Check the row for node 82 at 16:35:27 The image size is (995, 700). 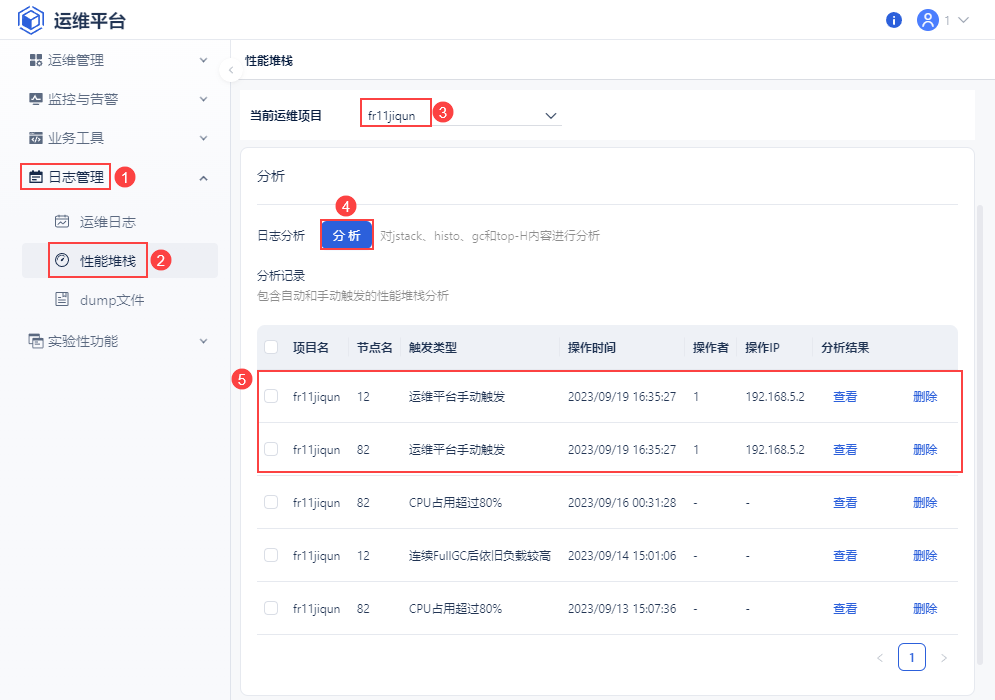(x=271, y=449)
